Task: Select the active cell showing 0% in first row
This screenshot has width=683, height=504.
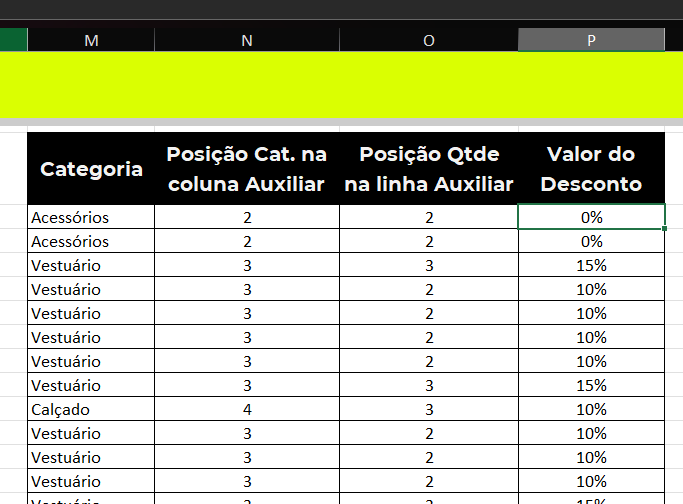Action: [x=591, y=216]
